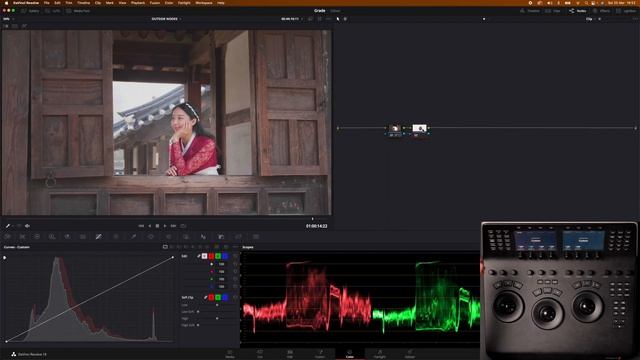
Task: Toggle the green Edit curve channel
Action: [218, 256]
